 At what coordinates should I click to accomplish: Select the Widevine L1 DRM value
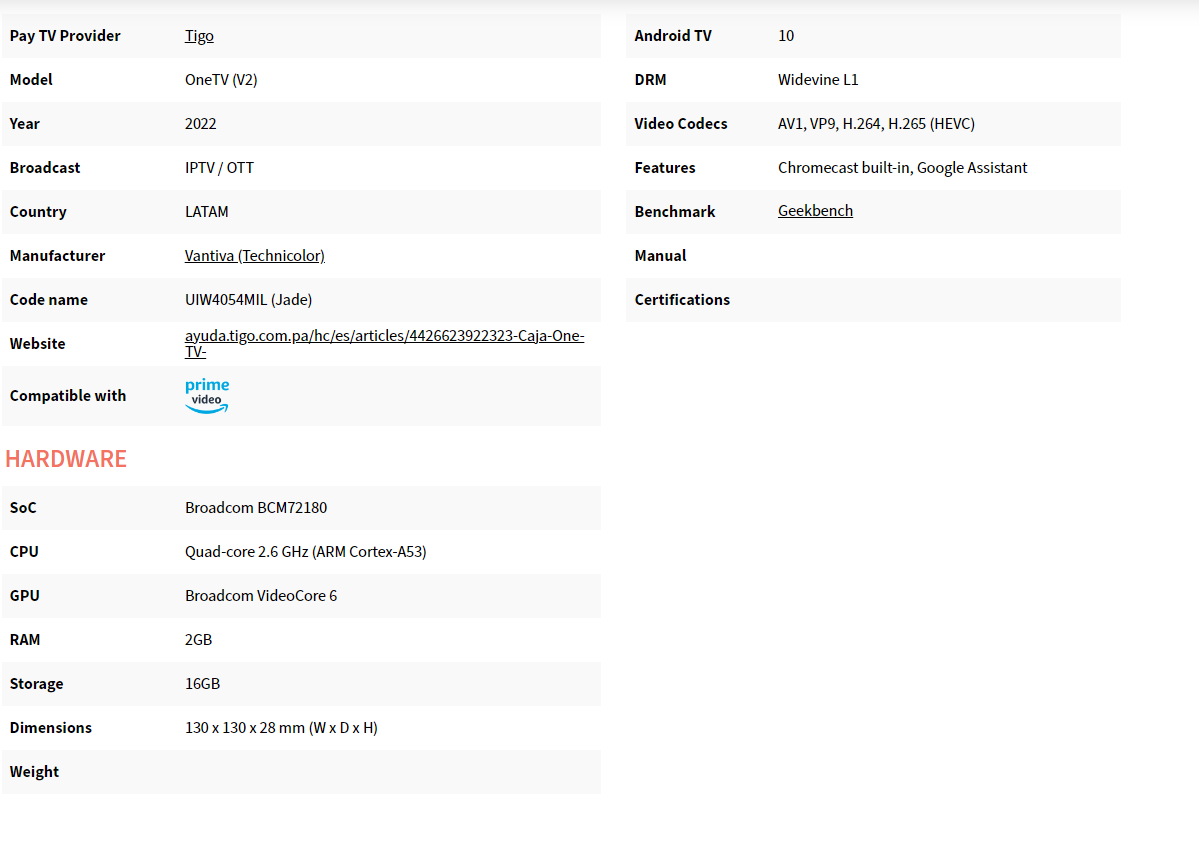tap(818, 80)
